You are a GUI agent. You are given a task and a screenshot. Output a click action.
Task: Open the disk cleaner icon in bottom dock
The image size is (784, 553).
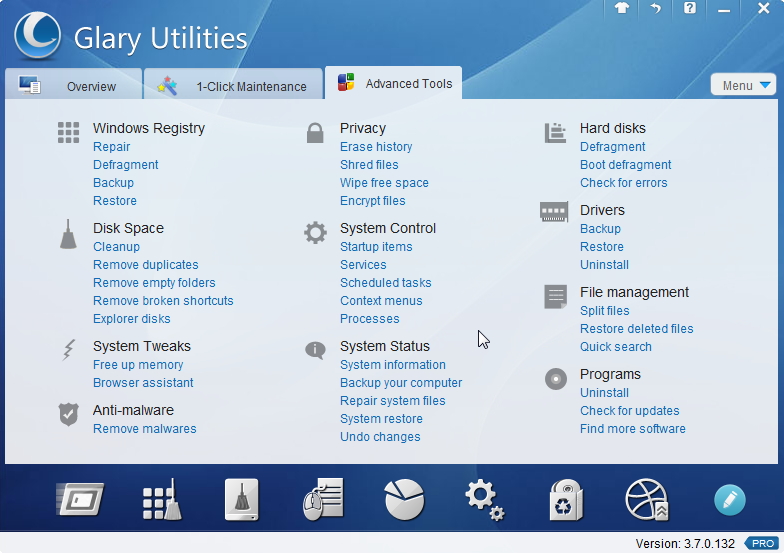pyautogui.click(x=242, y=500)
